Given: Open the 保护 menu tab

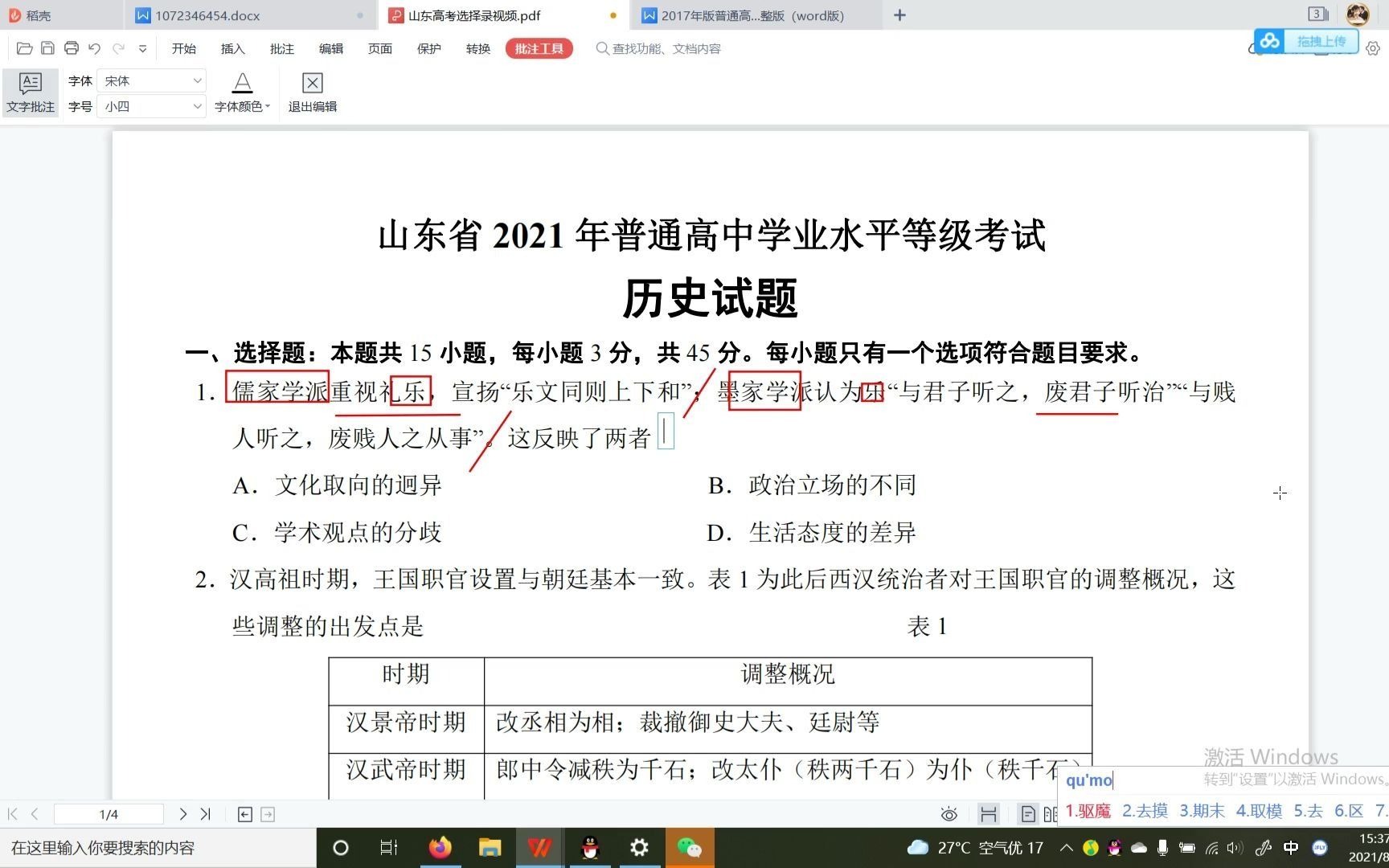Looking at the screenshot, I should click(428, 49).
